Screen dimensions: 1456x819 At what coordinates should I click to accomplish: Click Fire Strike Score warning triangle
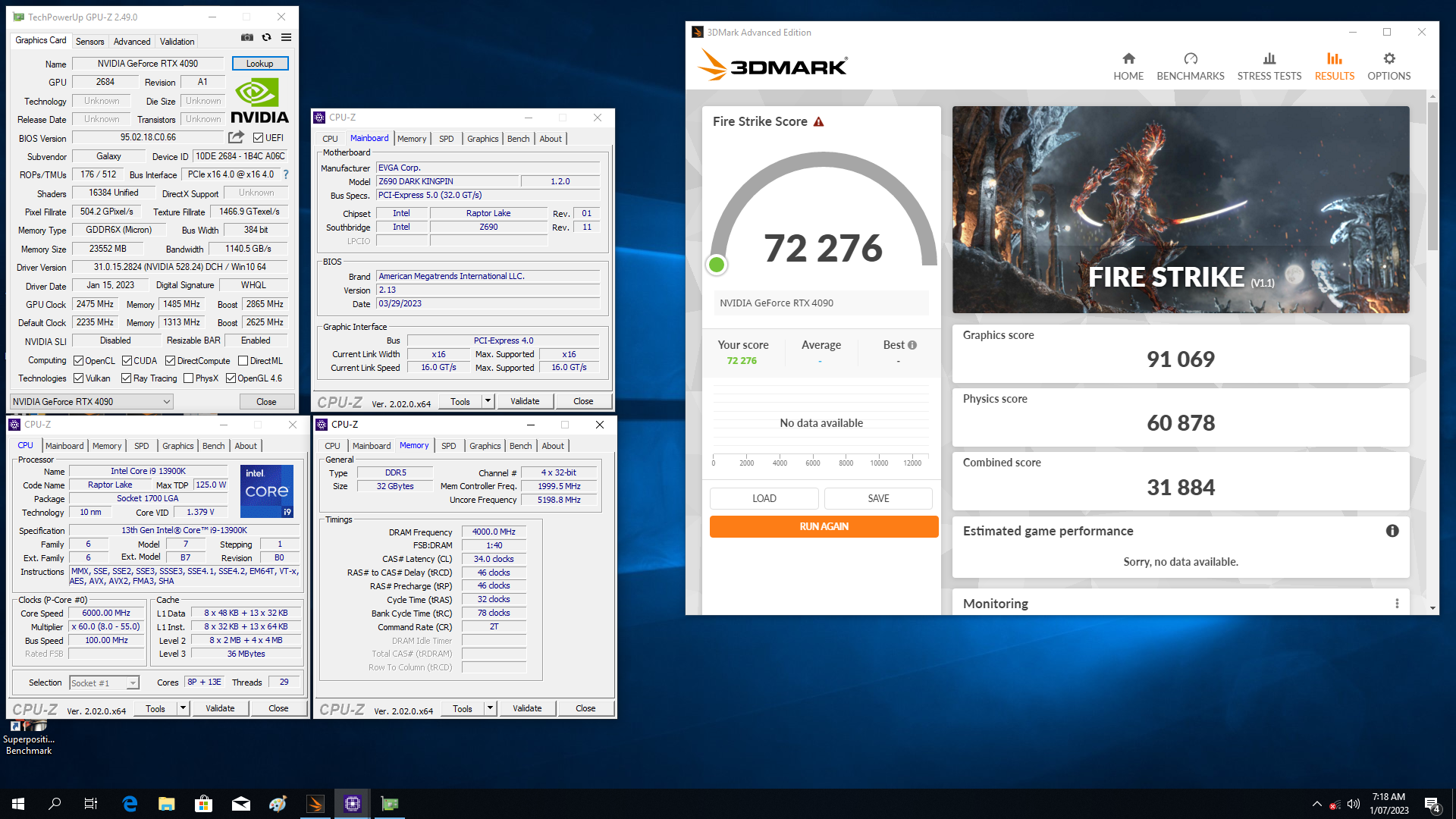(819, 121)
